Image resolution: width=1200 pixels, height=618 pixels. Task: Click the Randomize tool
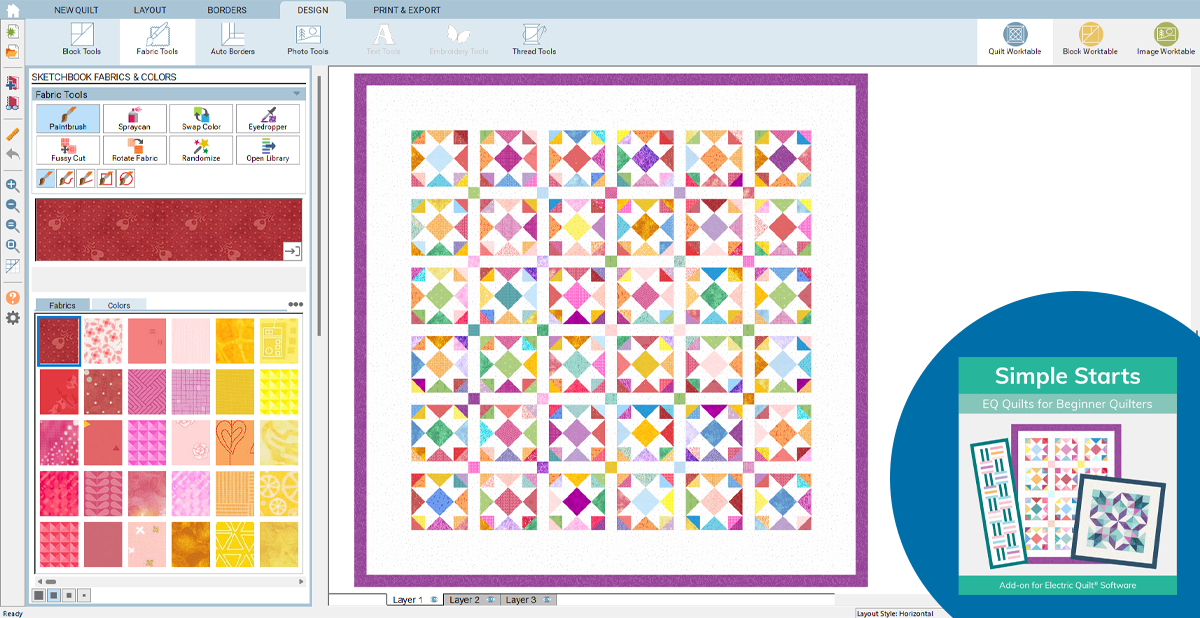click(201, 150)
